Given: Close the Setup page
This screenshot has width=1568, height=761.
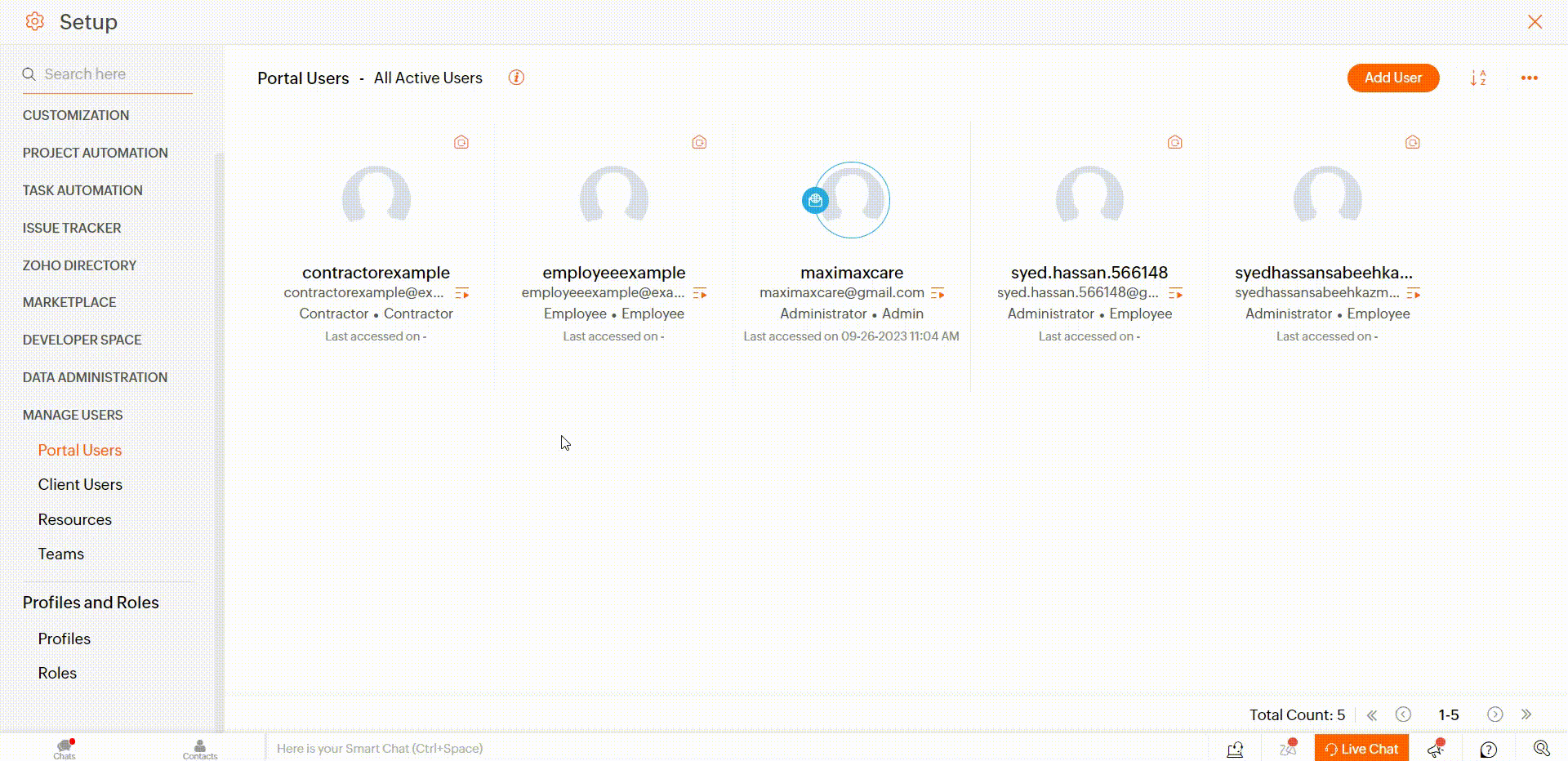Looking at the screenshot, I should 1535,22.
